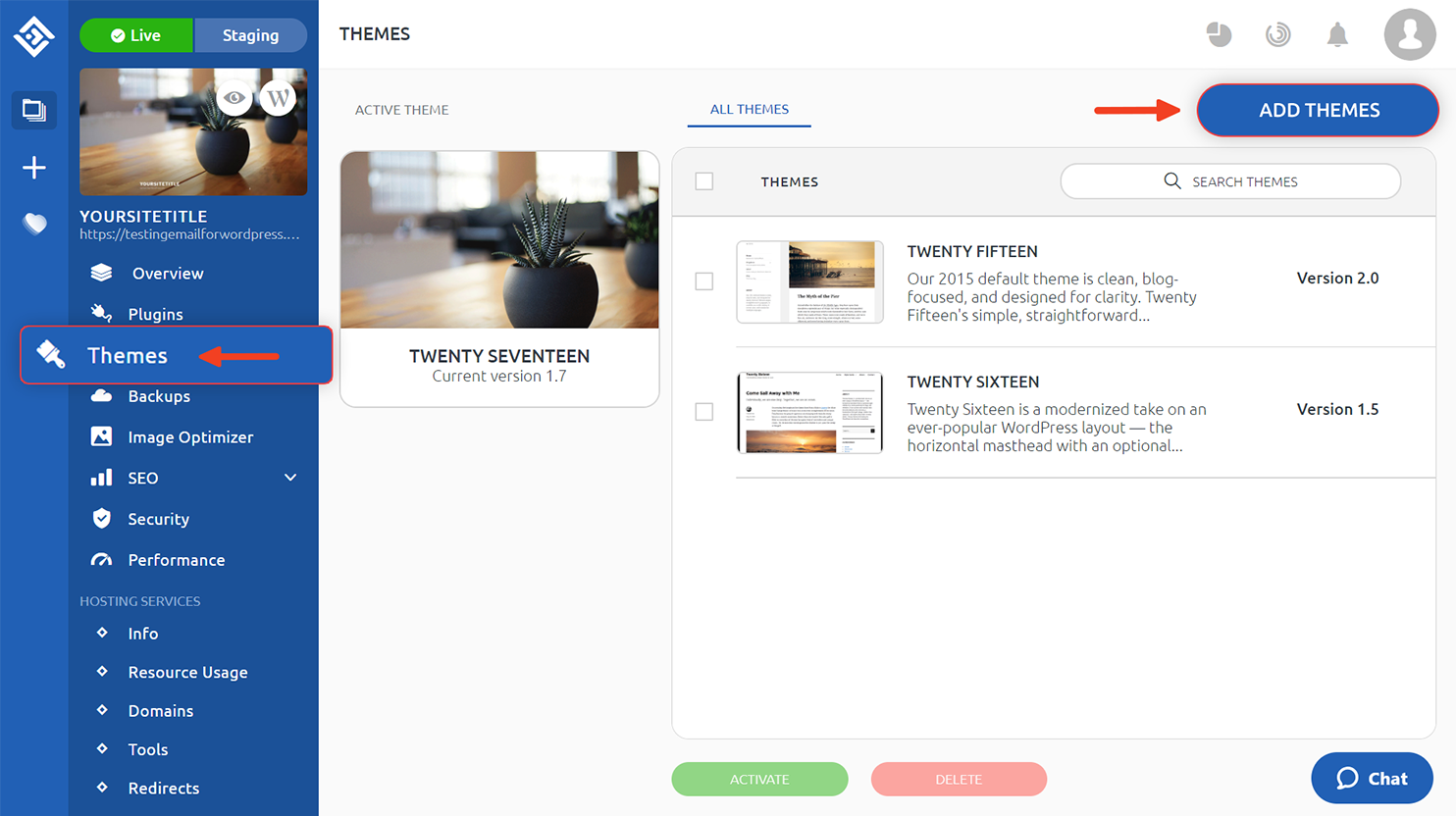Click the Performance gauge icon
Screen dimensions: 1456x816
(101, 560)
